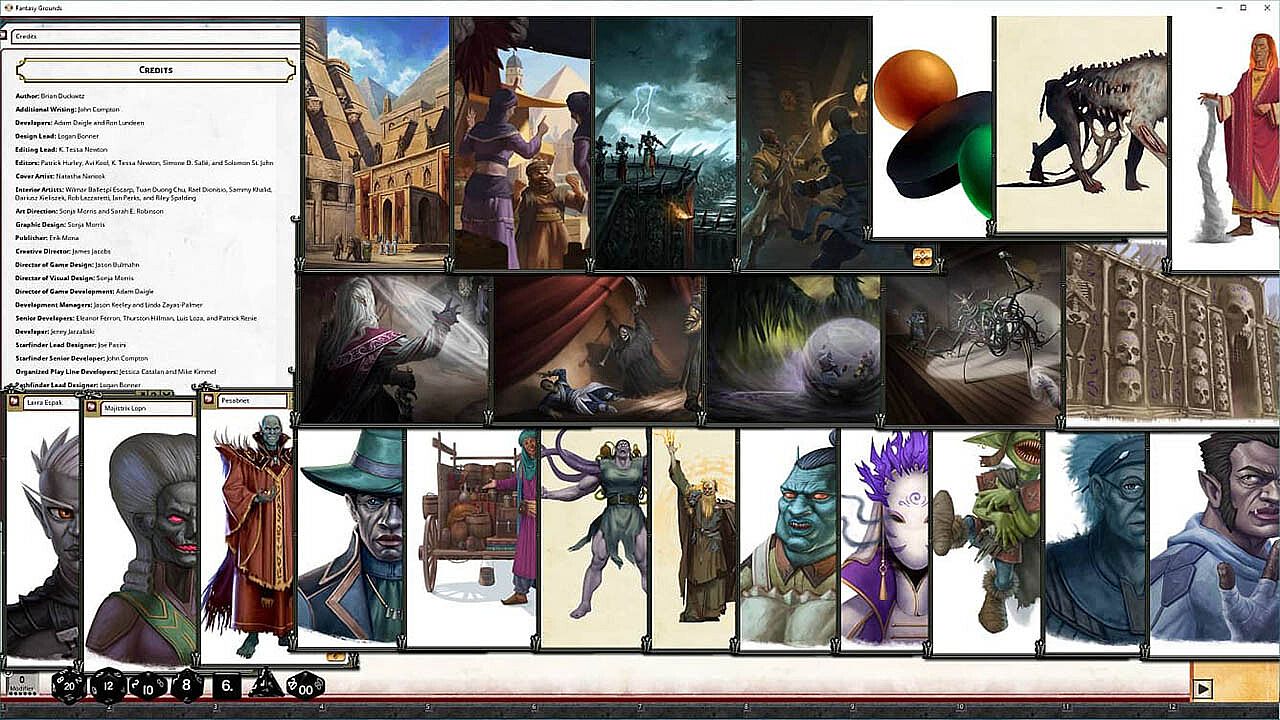Select the merchant with wooden cart image
Image resolution: width=1280 pixels, height=720 pixels.
pos(472,538)
